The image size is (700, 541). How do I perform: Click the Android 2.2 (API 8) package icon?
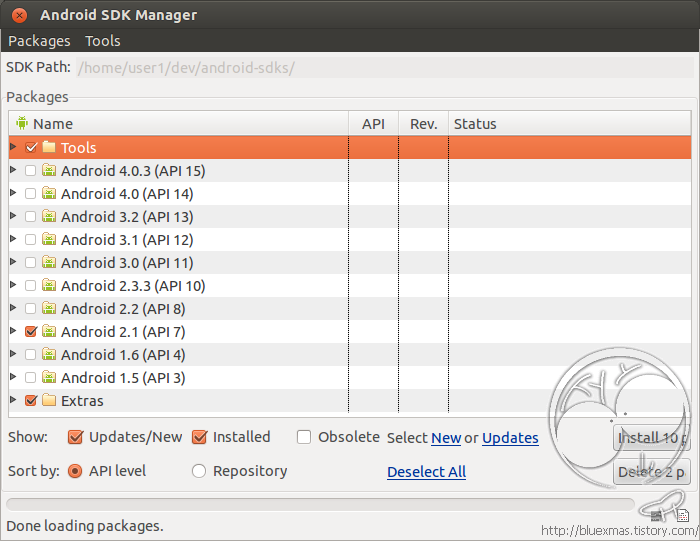pos(49,308)
